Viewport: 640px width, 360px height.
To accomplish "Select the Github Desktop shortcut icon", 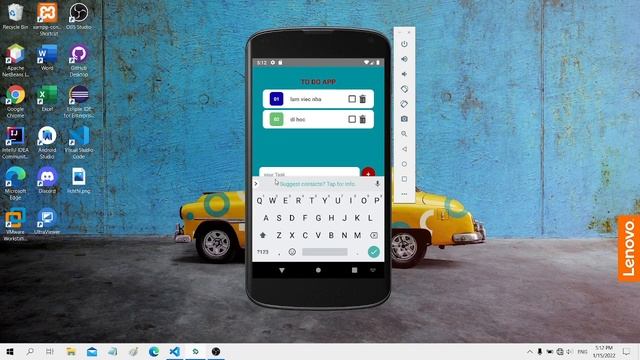I will [x=78, y=60].
